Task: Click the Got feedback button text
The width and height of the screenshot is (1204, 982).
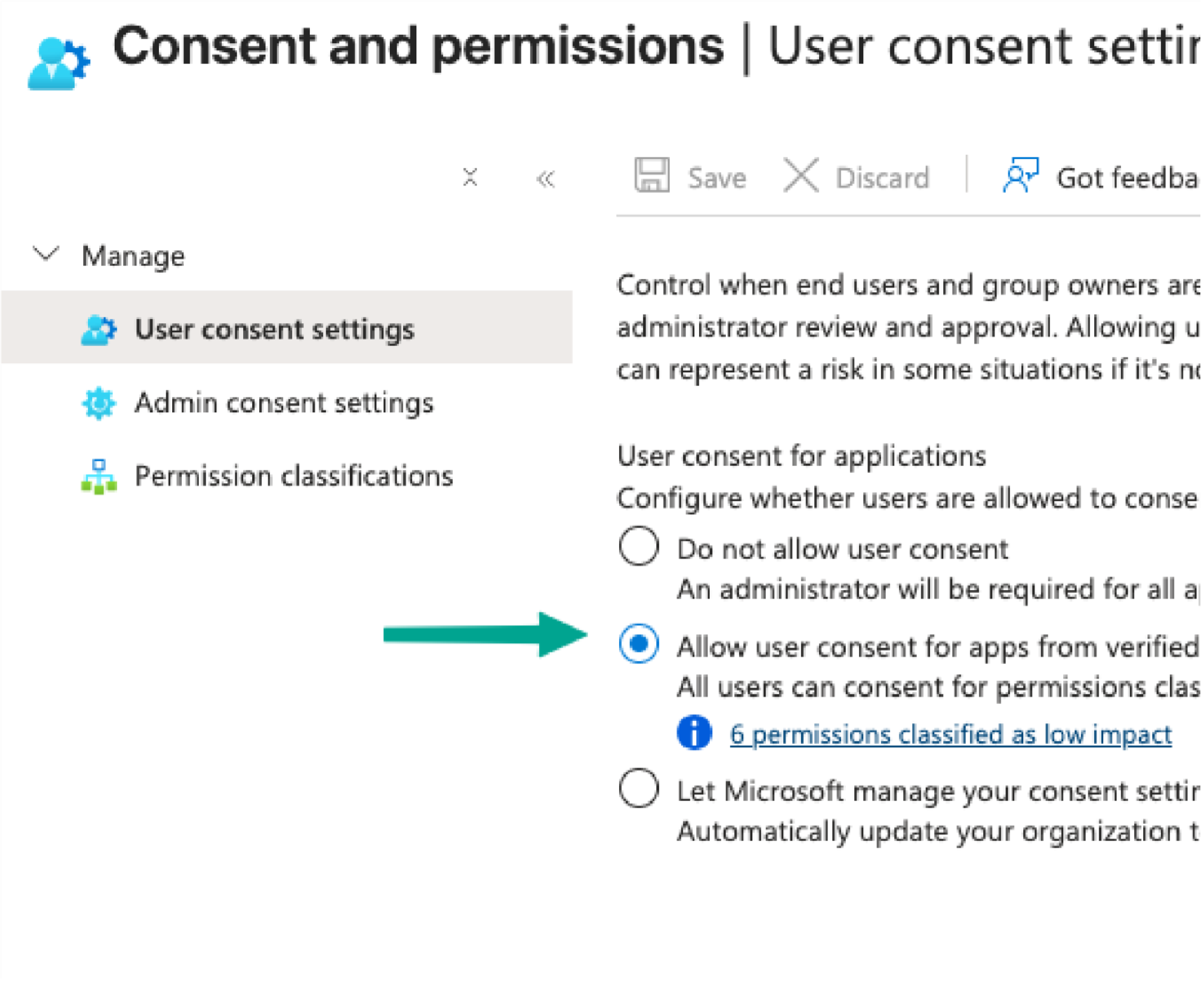Action: (x=1127, y=179)
